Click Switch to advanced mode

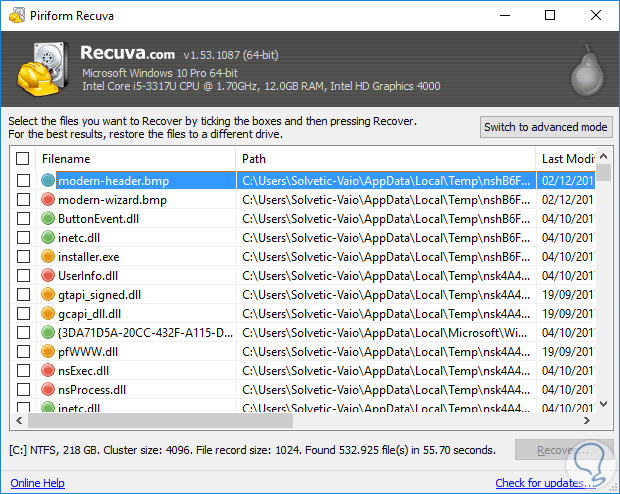point(545,127)
